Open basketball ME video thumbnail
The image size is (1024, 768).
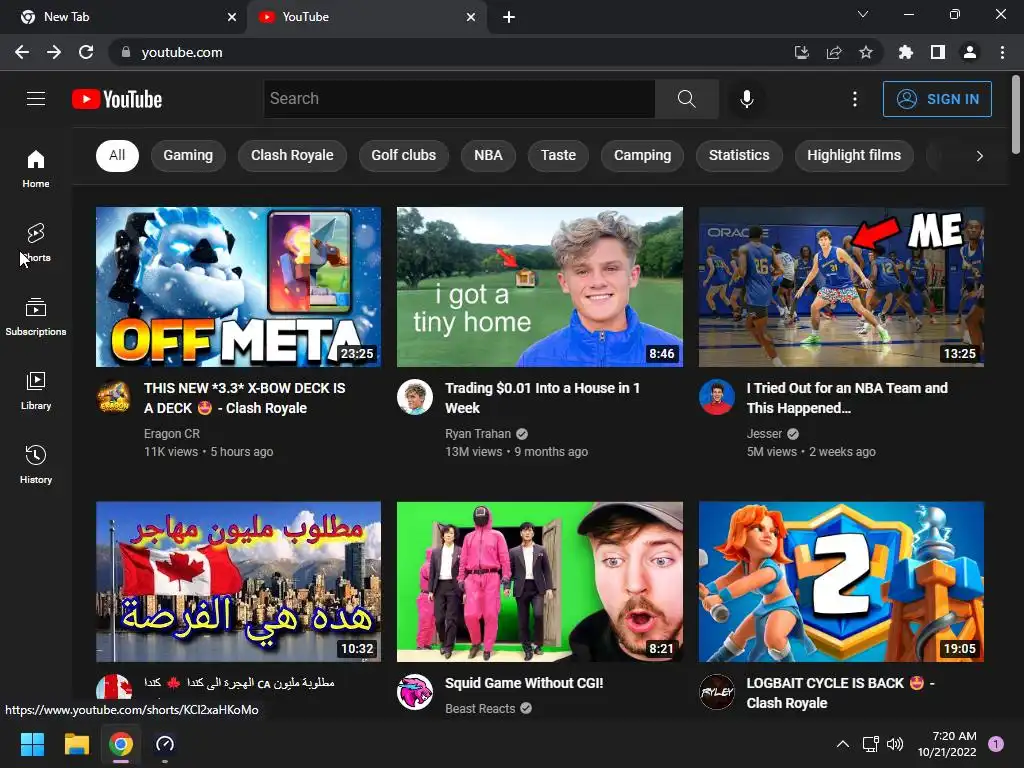(841, 287)
